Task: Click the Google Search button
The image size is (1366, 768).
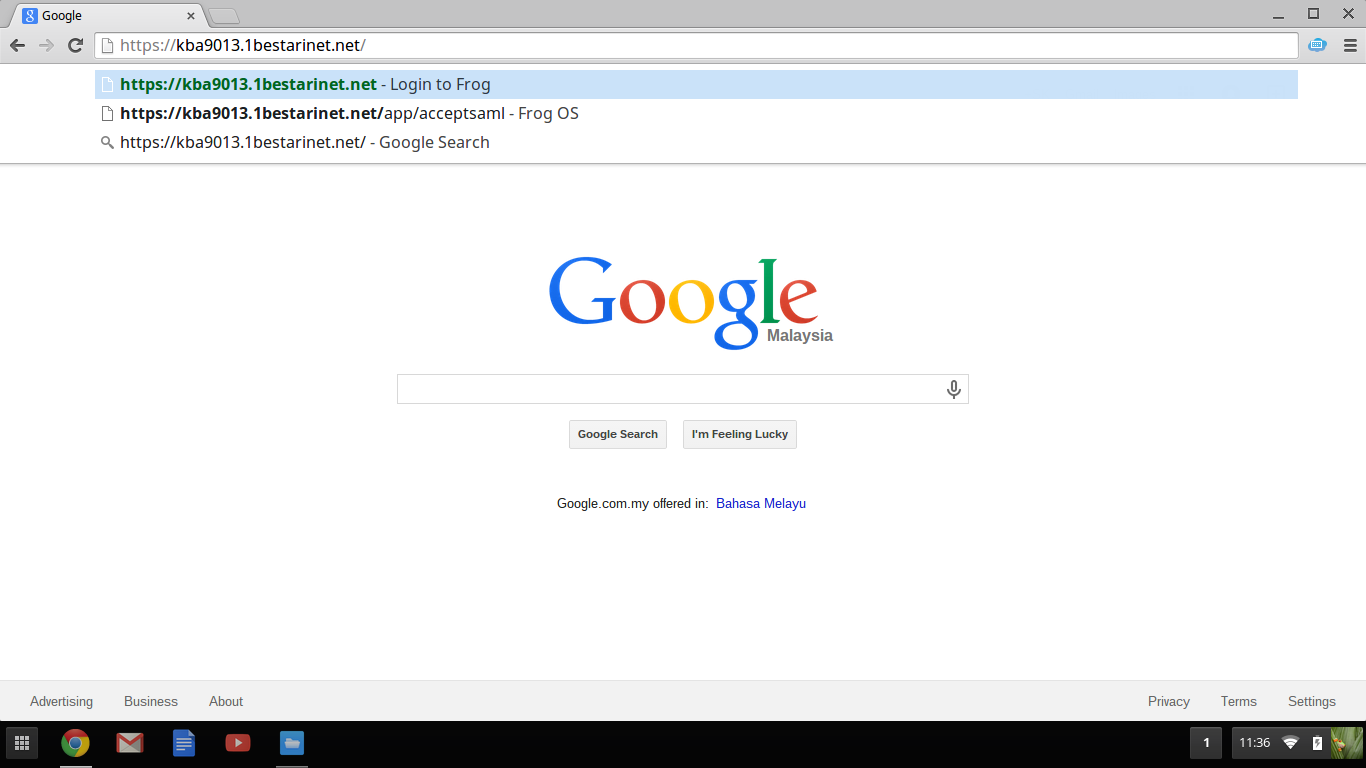Action: pyautogui.click(x=618, y=434)
